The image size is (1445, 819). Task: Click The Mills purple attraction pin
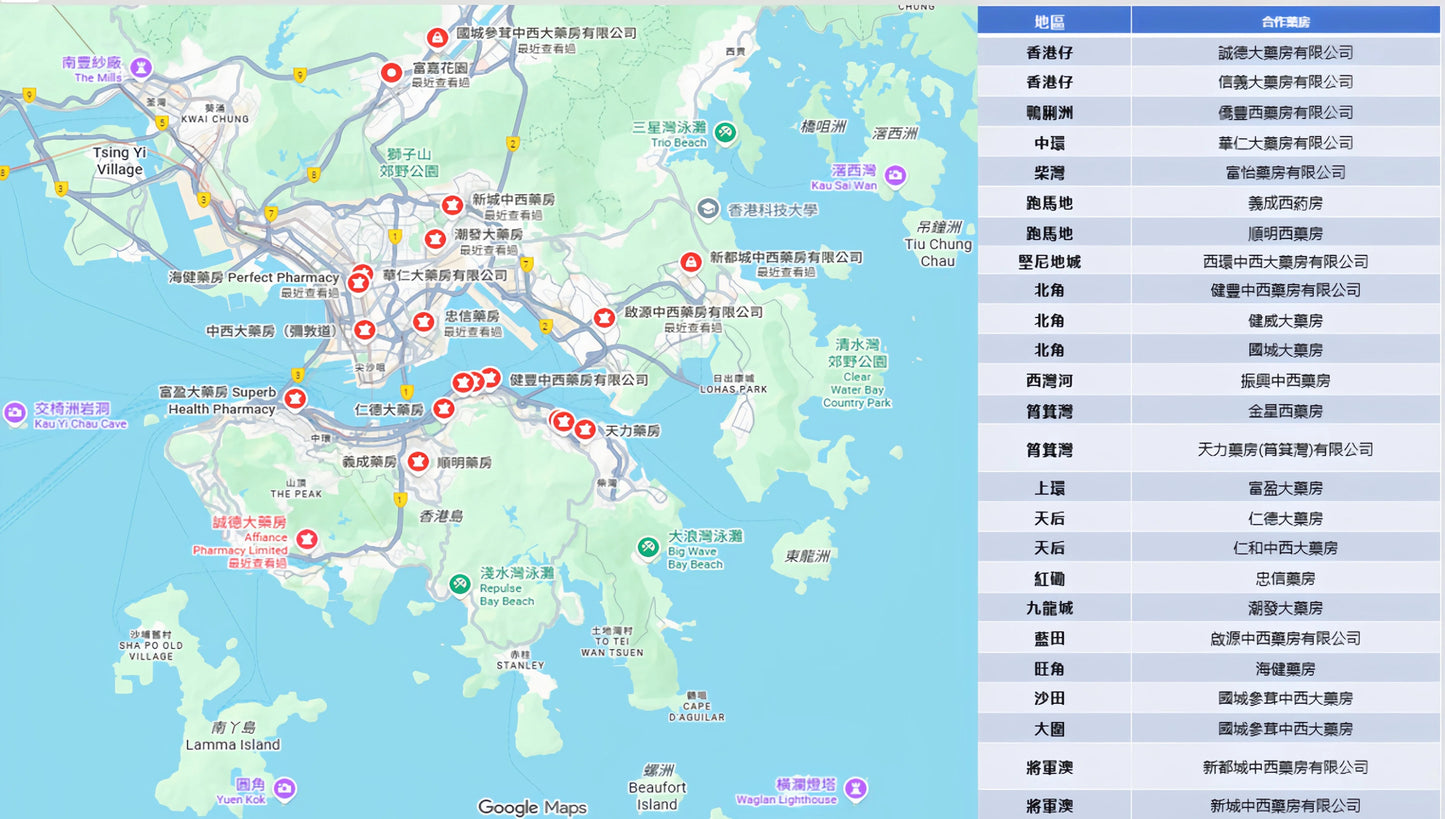[142, 68]
